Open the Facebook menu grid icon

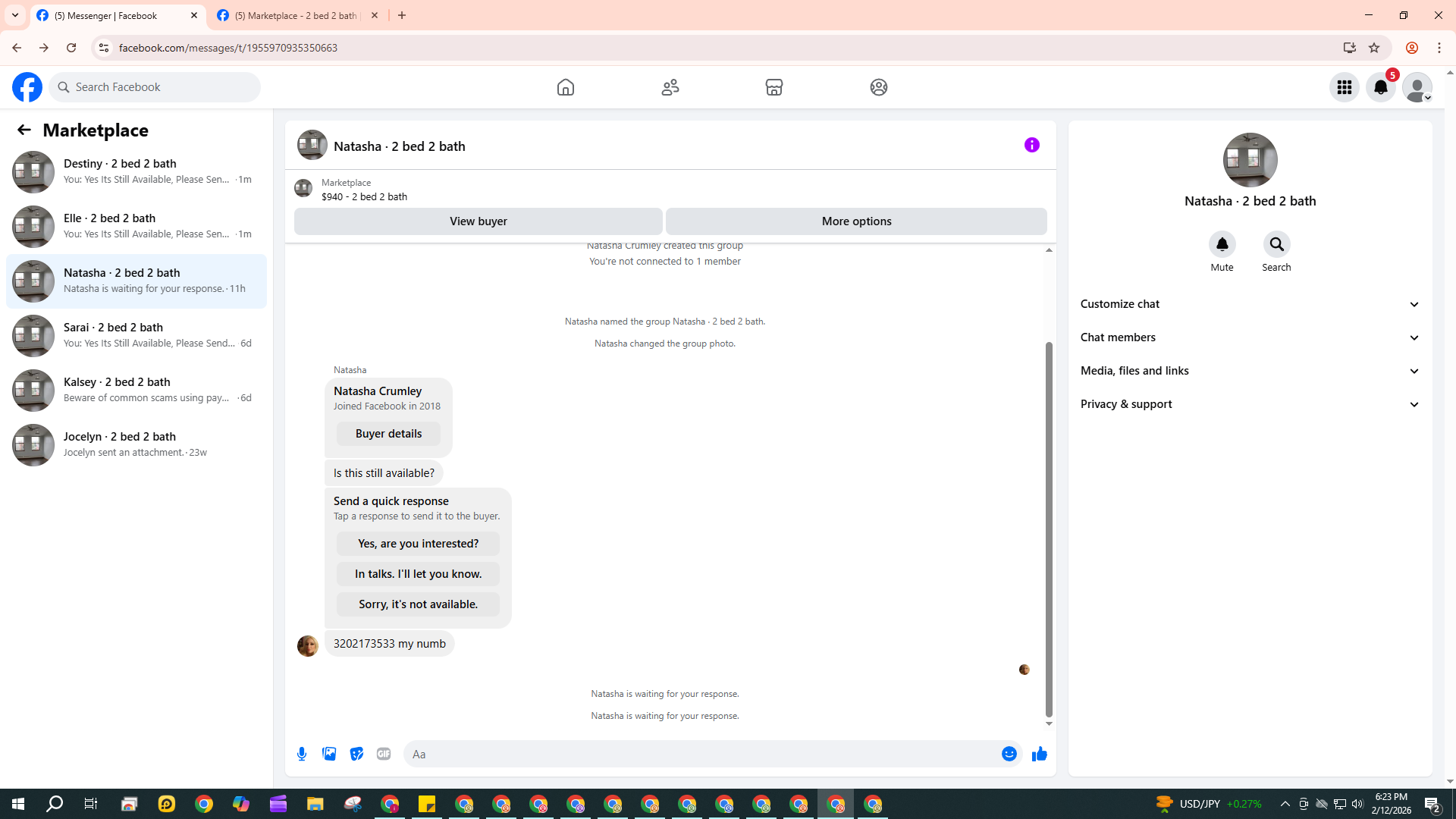pyautogui.click(x=1345, y=87)
